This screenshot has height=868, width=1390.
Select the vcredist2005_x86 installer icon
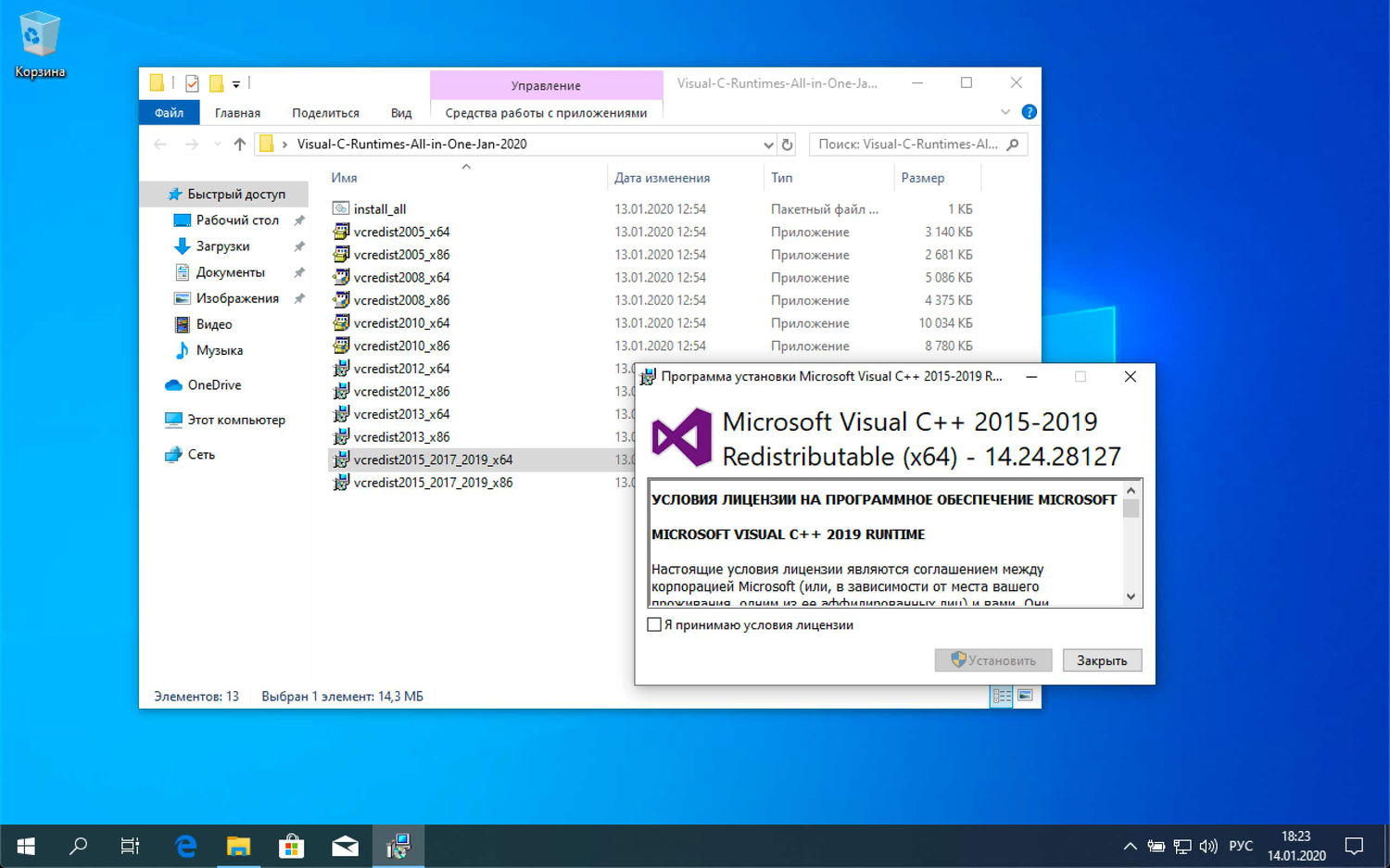[341, 255]
